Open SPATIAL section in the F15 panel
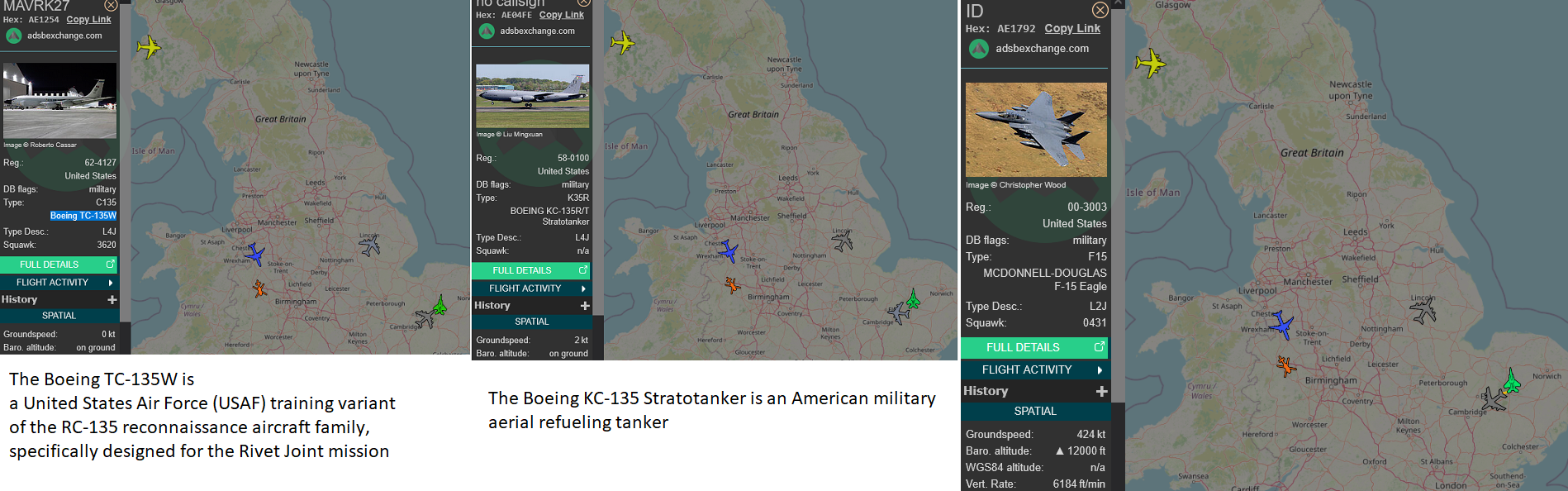This screenshot has width=1568, height=491. 1035,411
